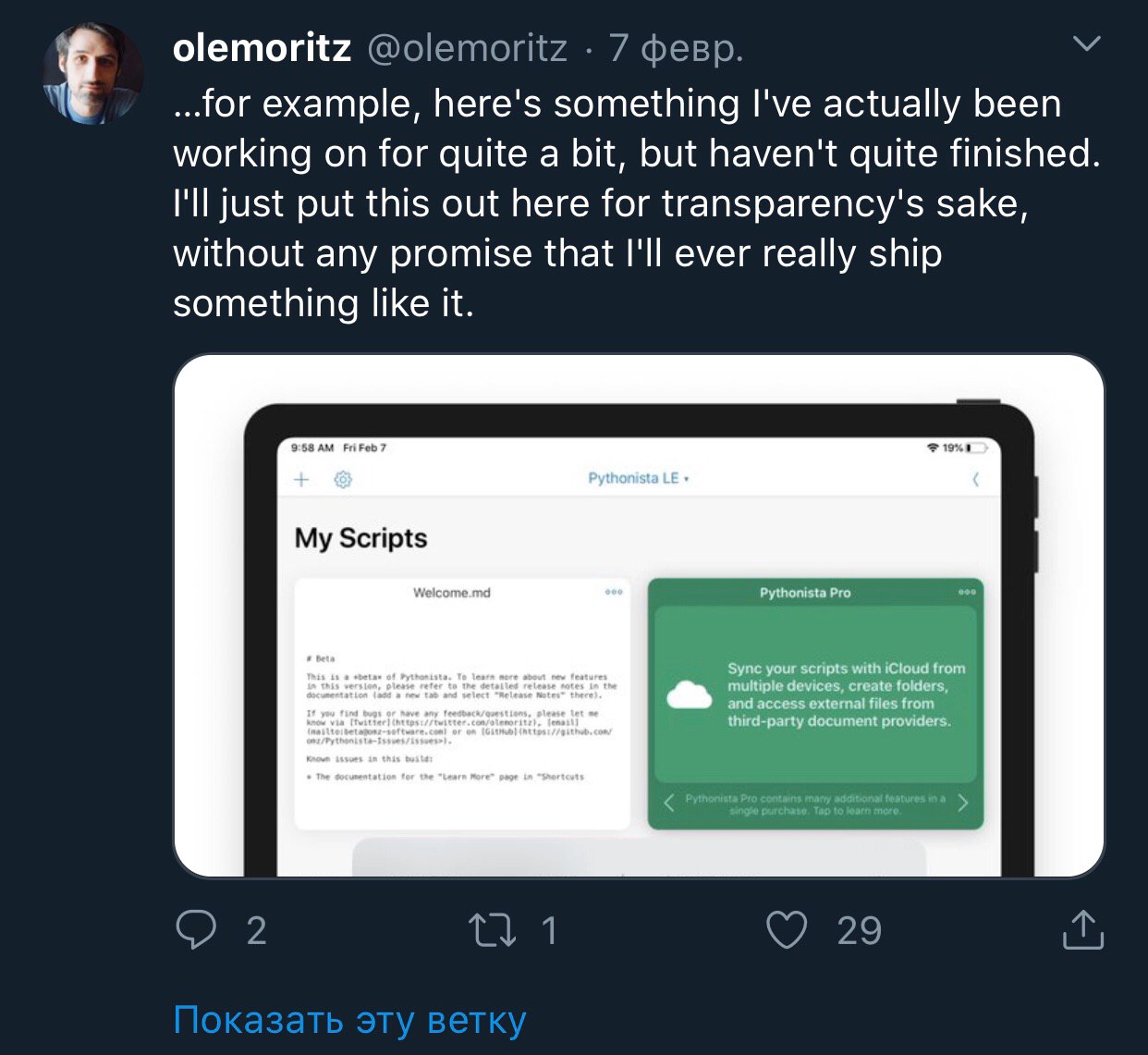Open the Pythonista Pro card ellipsis menu

pos(967,592)
